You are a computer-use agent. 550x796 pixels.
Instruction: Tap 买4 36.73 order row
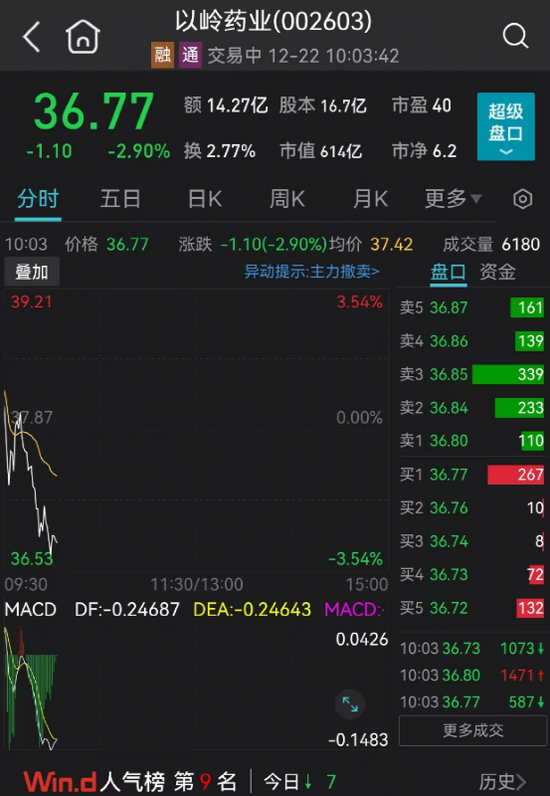[x=472, y=575]
